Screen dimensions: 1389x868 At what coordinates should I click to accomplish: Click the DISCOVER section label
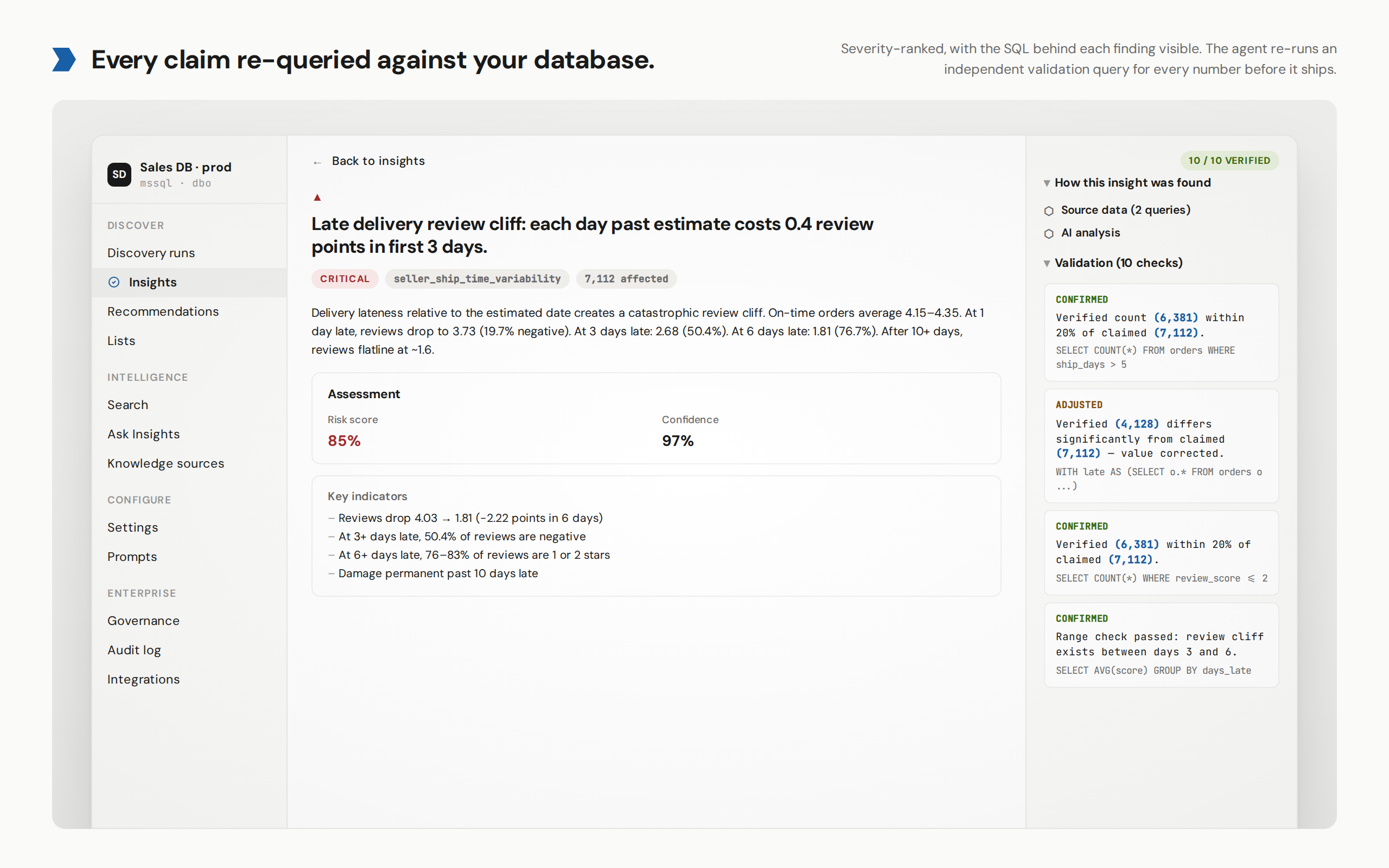[136, 226]
